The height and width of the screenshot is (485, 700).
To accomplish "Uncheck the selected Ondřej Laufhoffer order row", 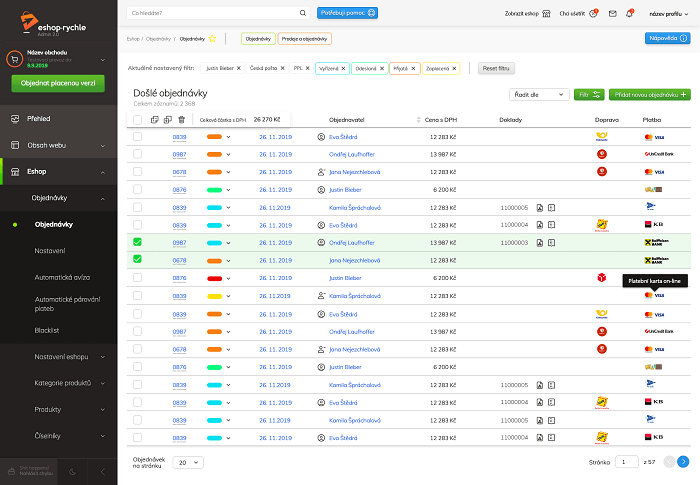I will (137, 242).
